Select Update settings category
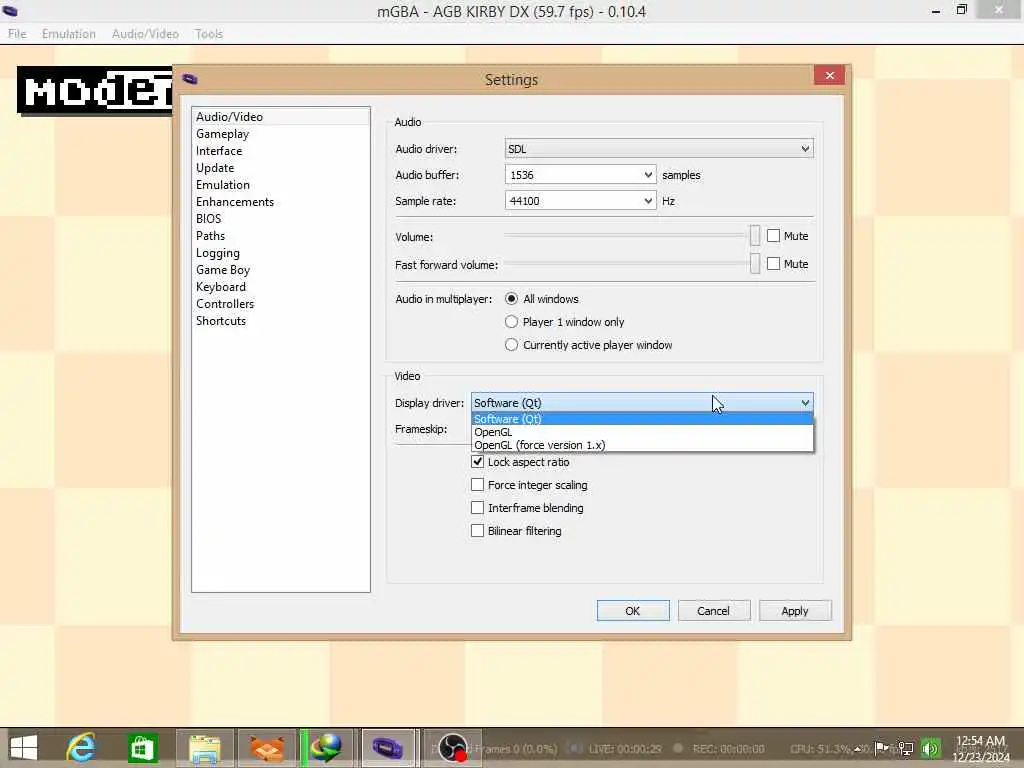 [281, 168]
